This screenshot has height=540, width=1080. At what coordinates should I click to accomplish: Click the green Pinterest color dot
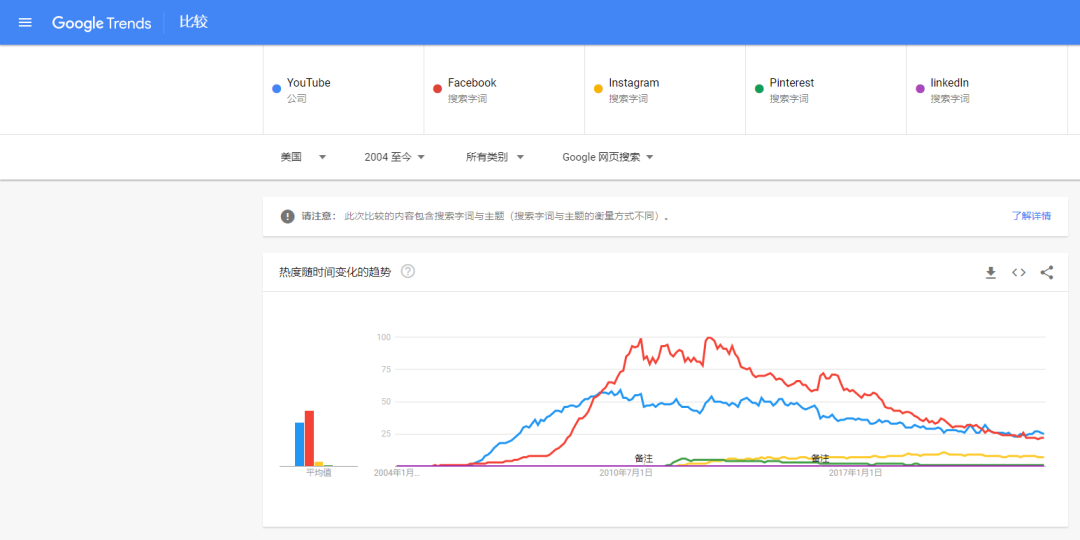point(759,89)
